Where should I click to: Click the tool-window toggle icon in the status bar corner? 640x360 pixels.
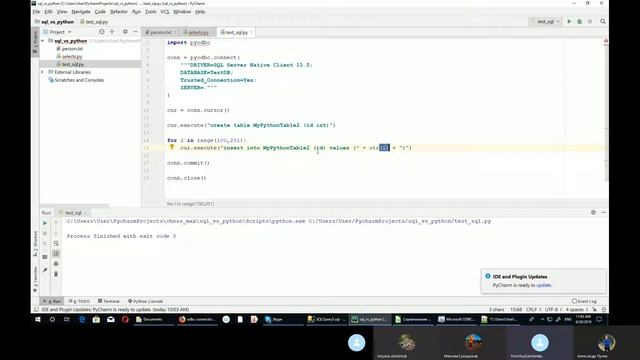tap(36, 310)
